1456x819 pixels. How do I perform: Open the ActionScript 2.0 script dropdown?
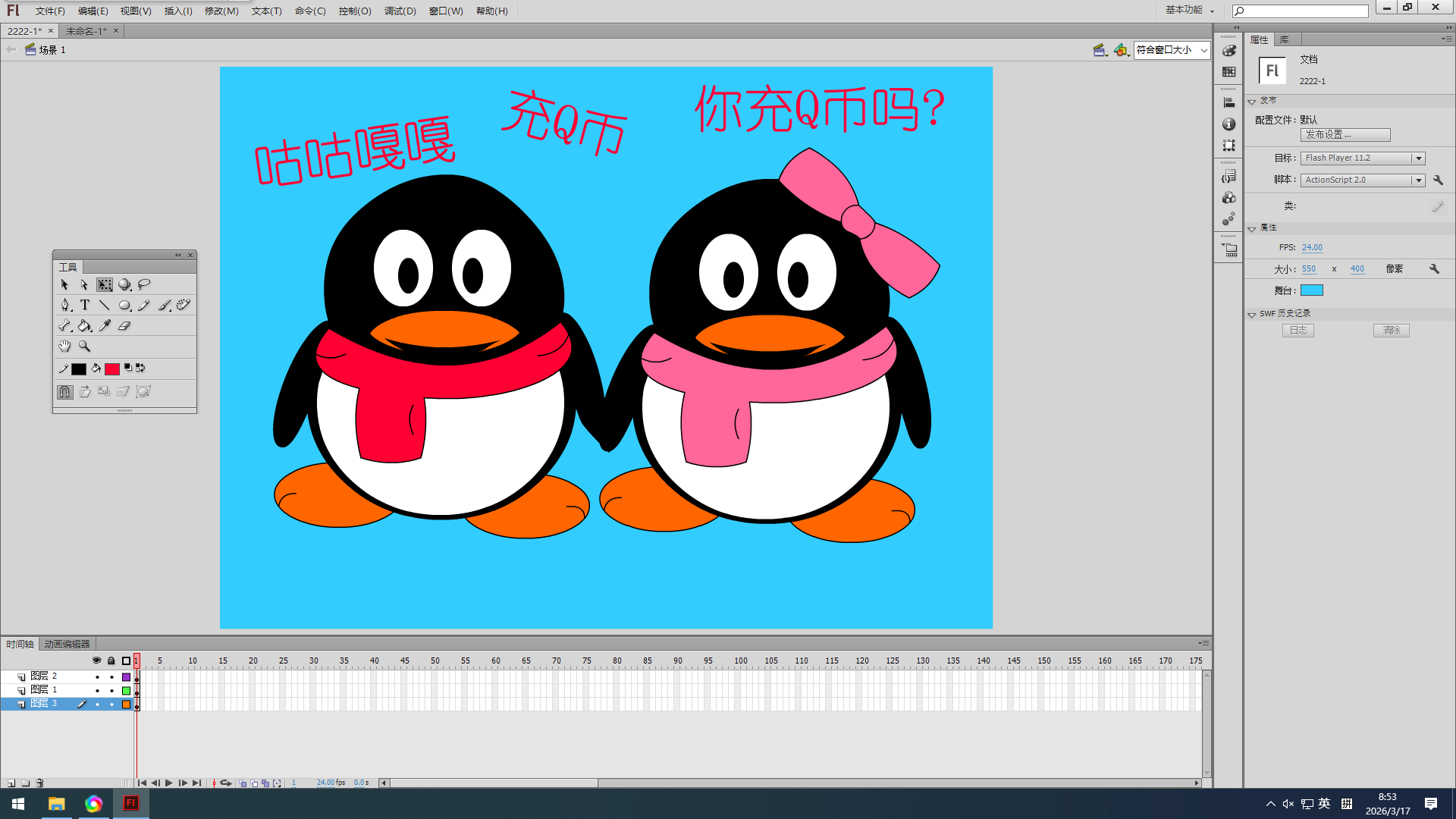(x=1417, y=180)
